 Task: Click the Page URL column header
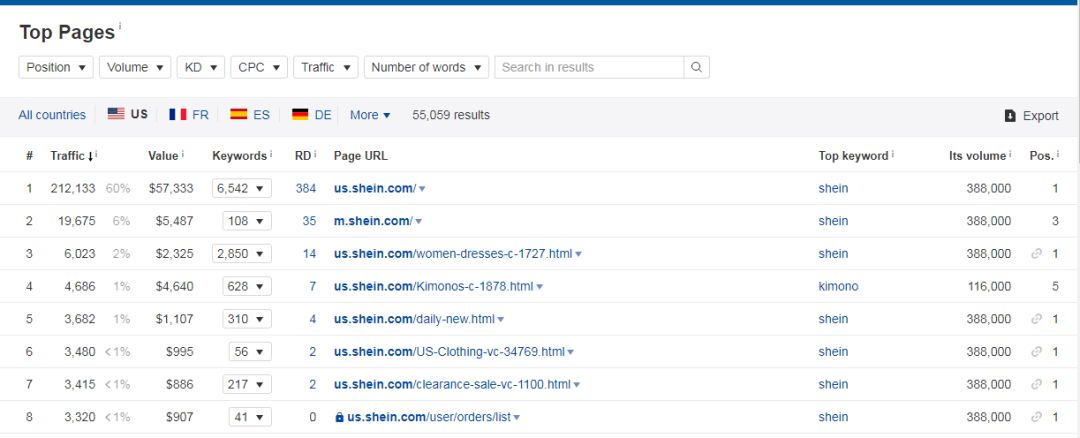click(x=360, y=156)
